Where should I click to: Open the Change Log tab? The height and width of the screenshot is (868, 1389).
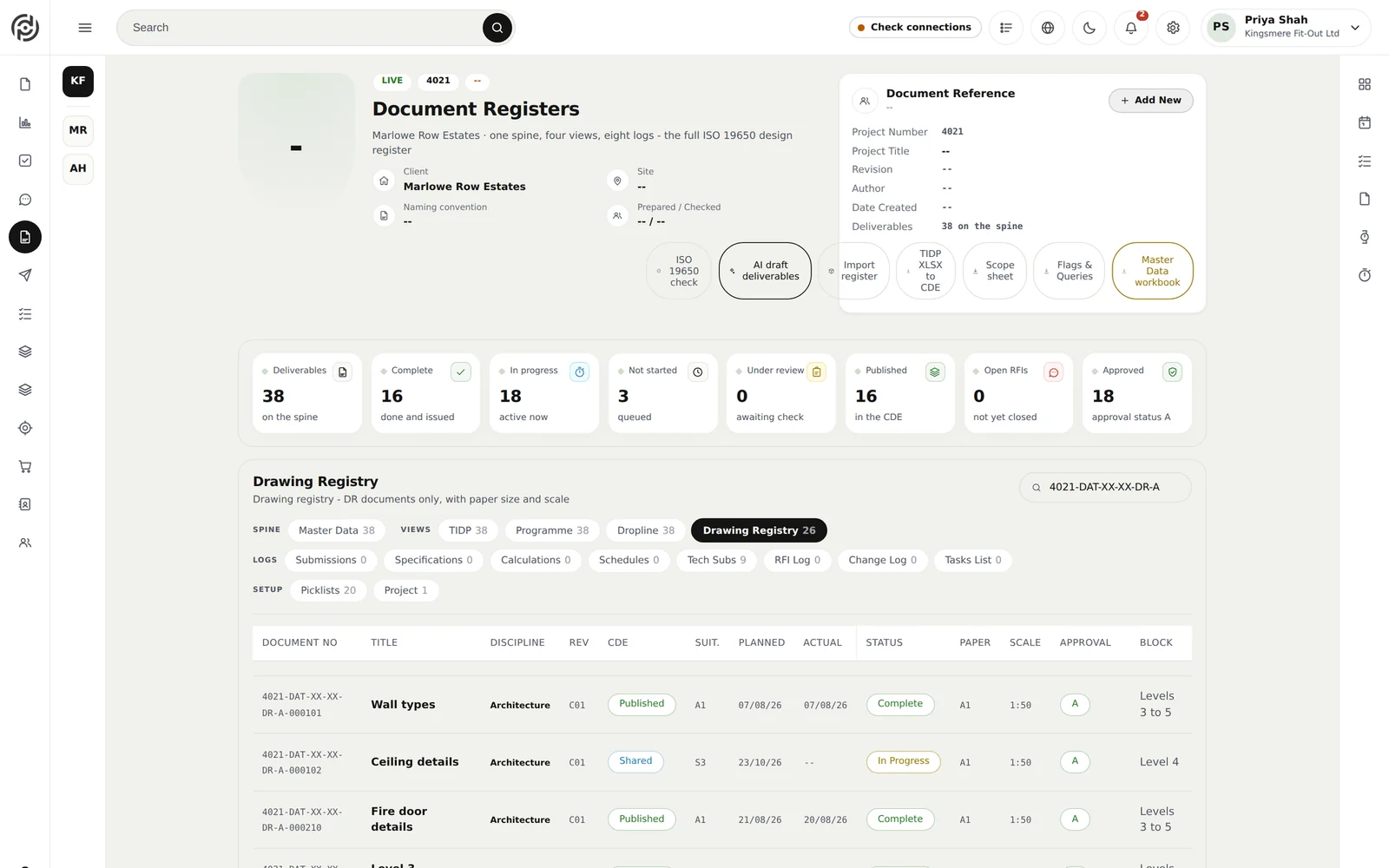882,560
